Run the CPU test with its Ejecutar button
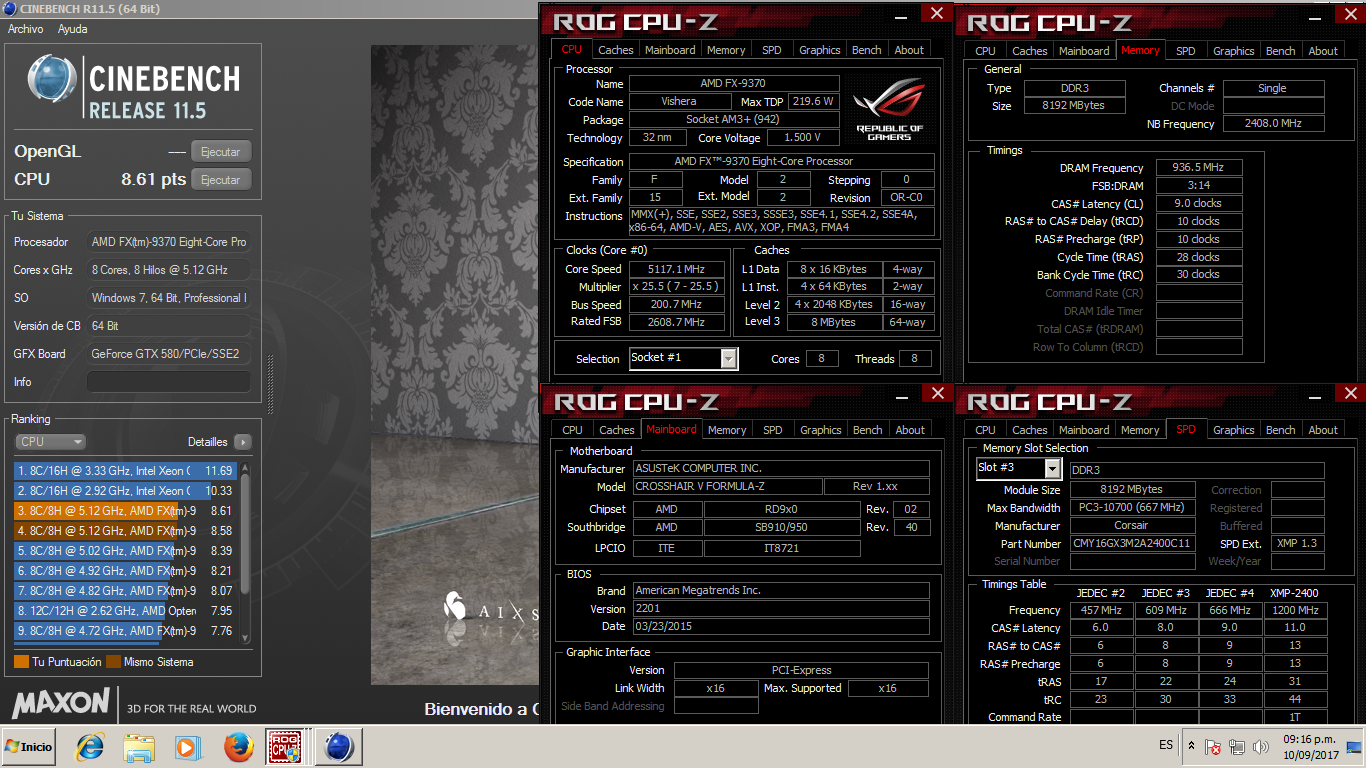The width and height of the screenshot is (1366, 768). [x=221, y=180]
